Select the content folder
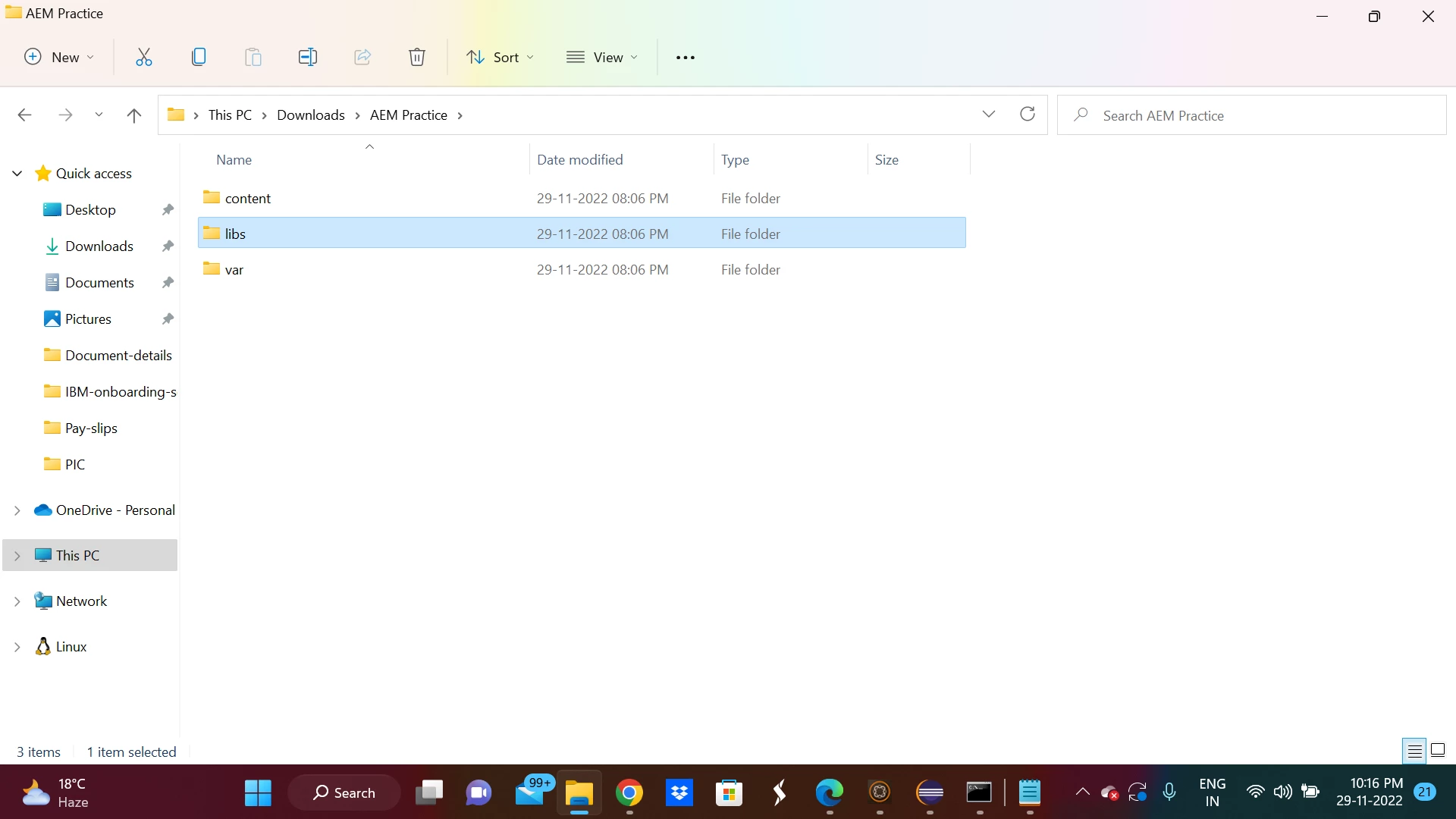Image resolution: width=1456 pixels, height=819 pixels. [x=247, y=198]
